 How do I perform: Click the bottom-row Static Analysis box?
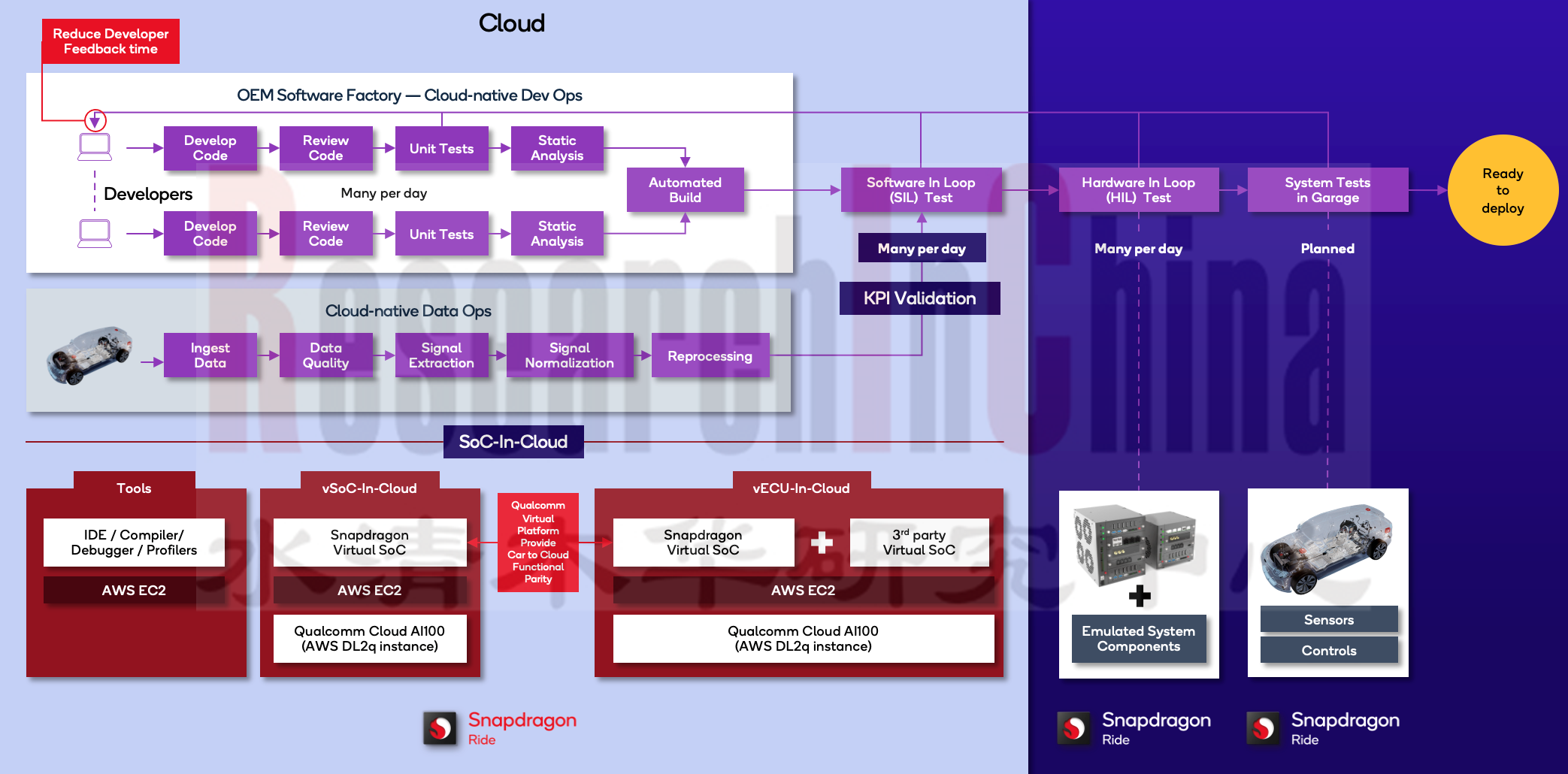557,234
